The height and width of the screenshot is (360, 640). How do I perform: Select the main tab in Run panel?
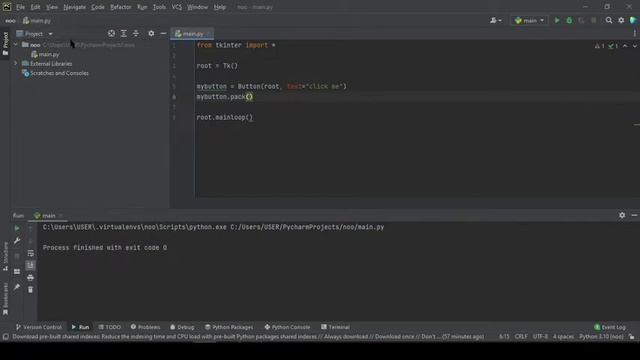(48, 216)
